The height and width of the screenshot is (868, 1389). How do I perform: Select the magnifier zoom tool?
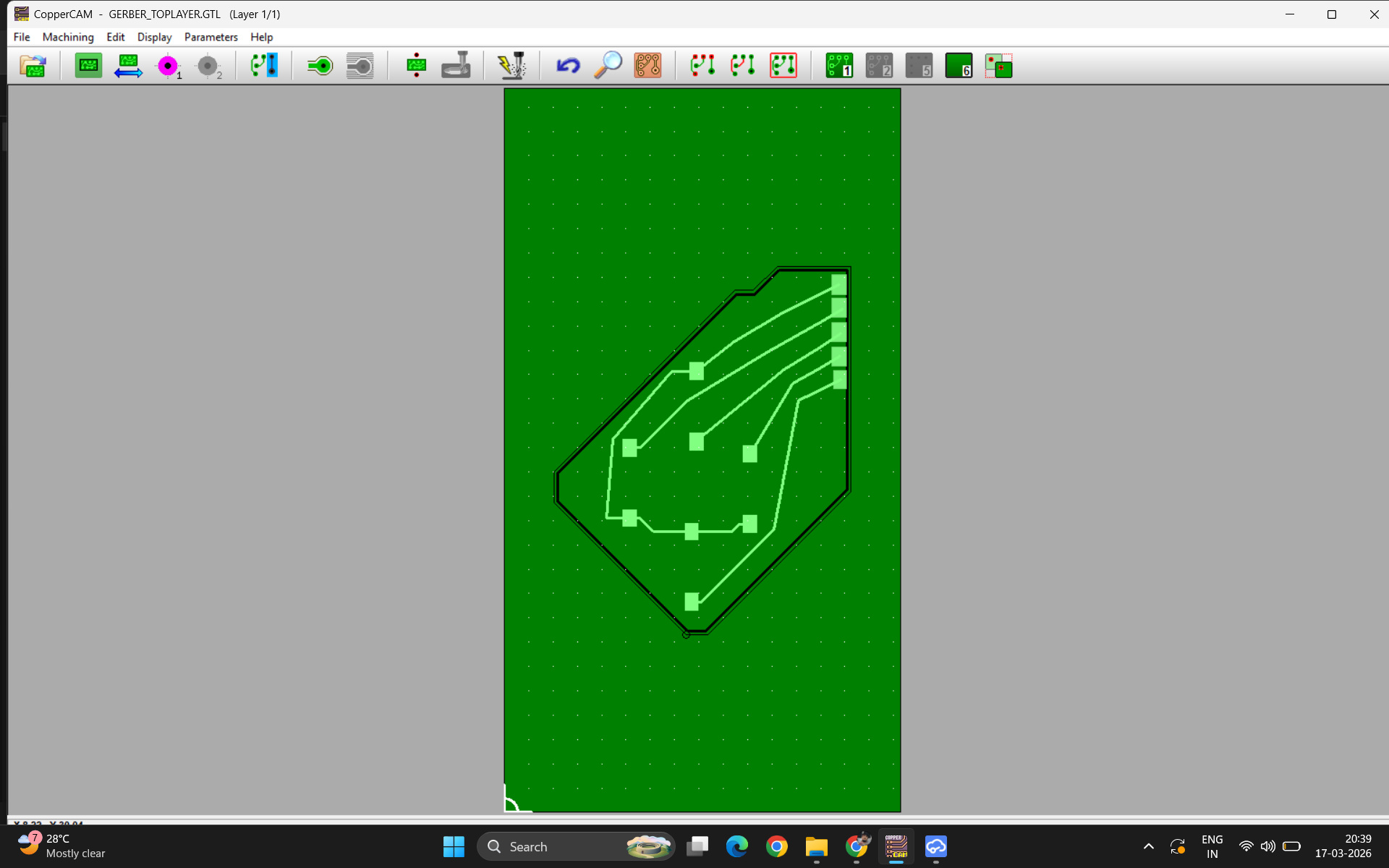[608, 66]
